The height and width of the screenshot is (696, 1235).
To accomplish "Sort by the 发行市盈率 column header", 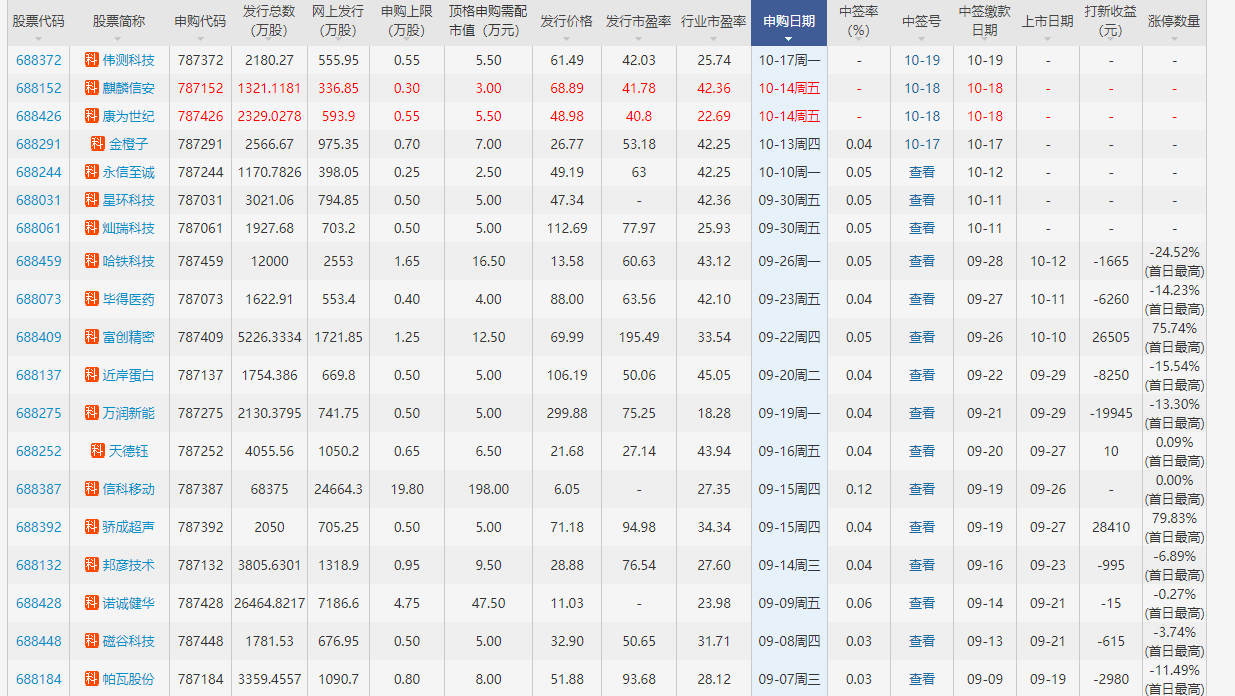I will (x=638, y=22).
